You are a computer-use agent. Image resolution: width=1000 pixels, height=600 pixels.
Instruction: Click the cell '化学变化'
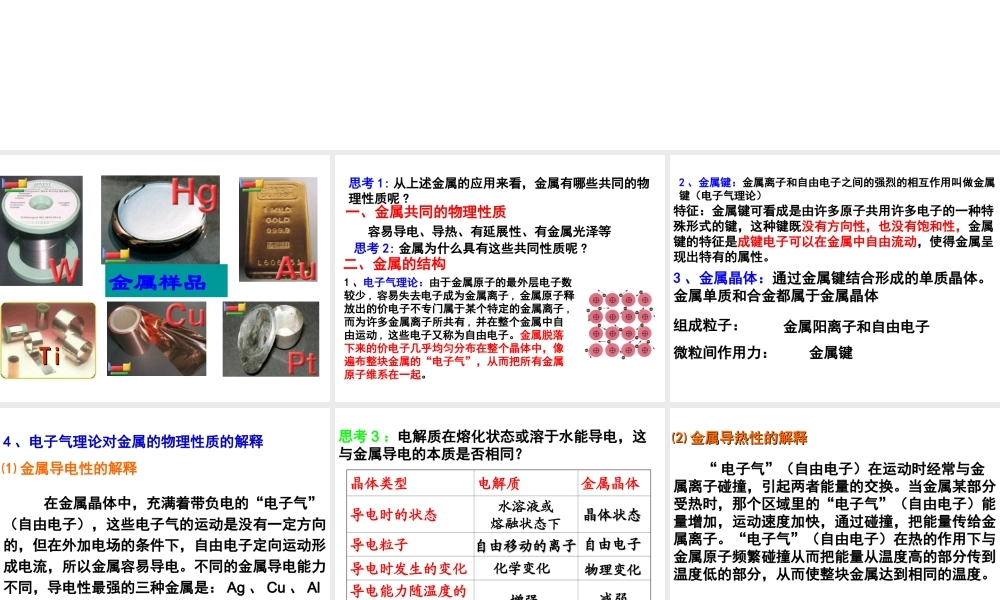point(522,568)
